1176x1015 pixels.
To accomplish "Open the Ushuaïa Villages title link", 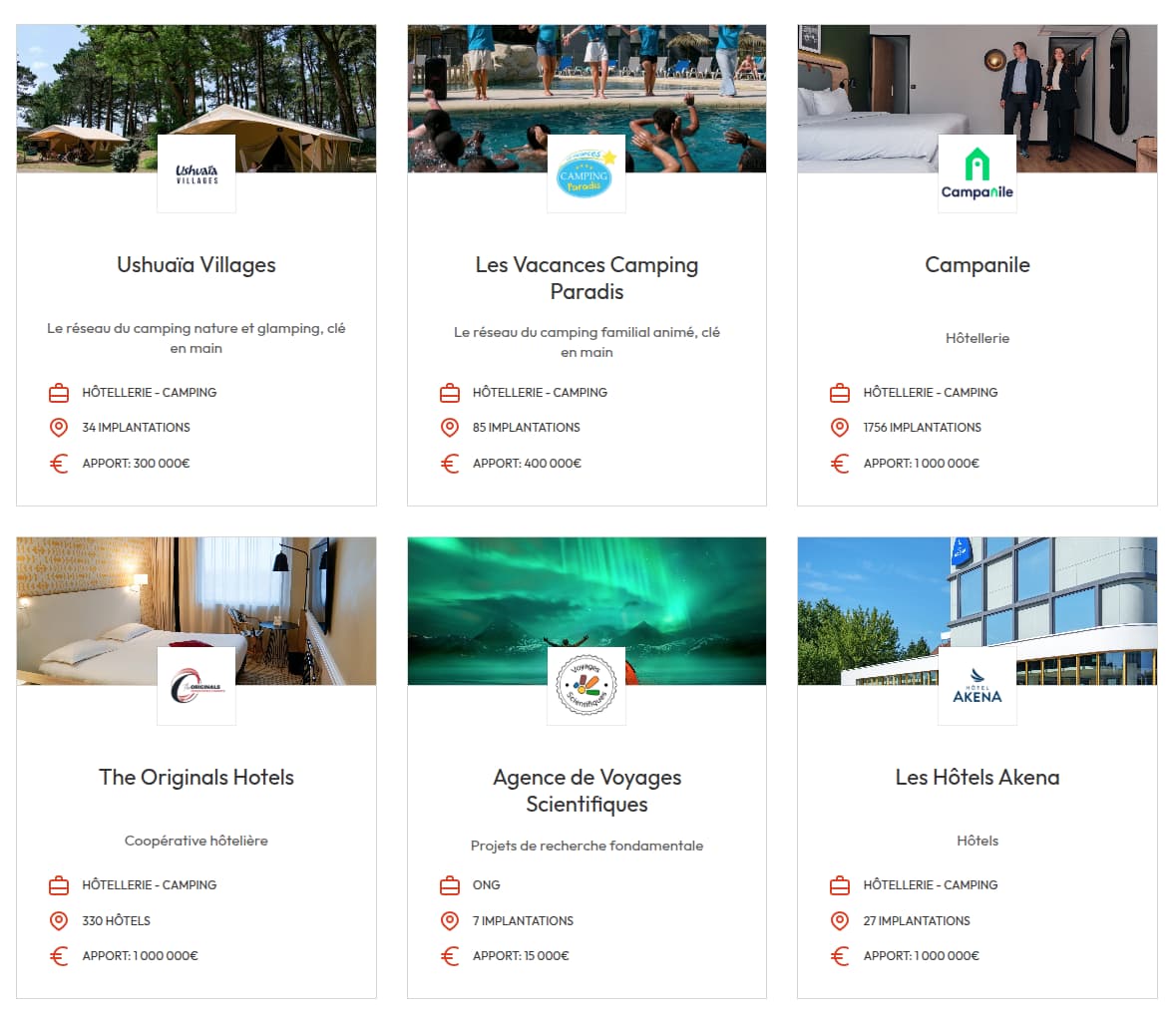I will pyautogui.click(x=196, y=264).
